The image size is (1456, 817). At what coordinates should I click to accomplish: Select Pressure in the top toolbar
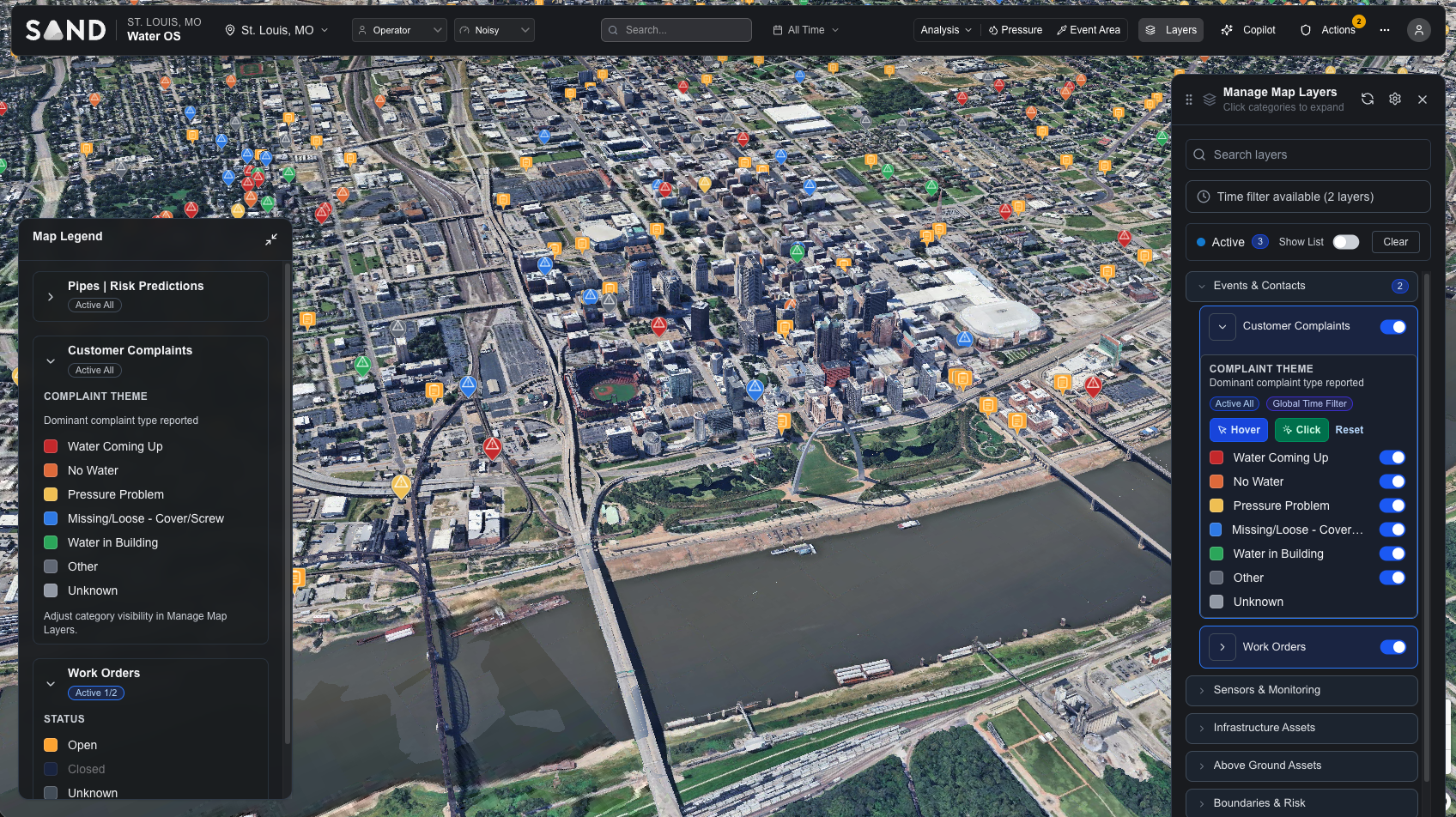[1016, 30]
